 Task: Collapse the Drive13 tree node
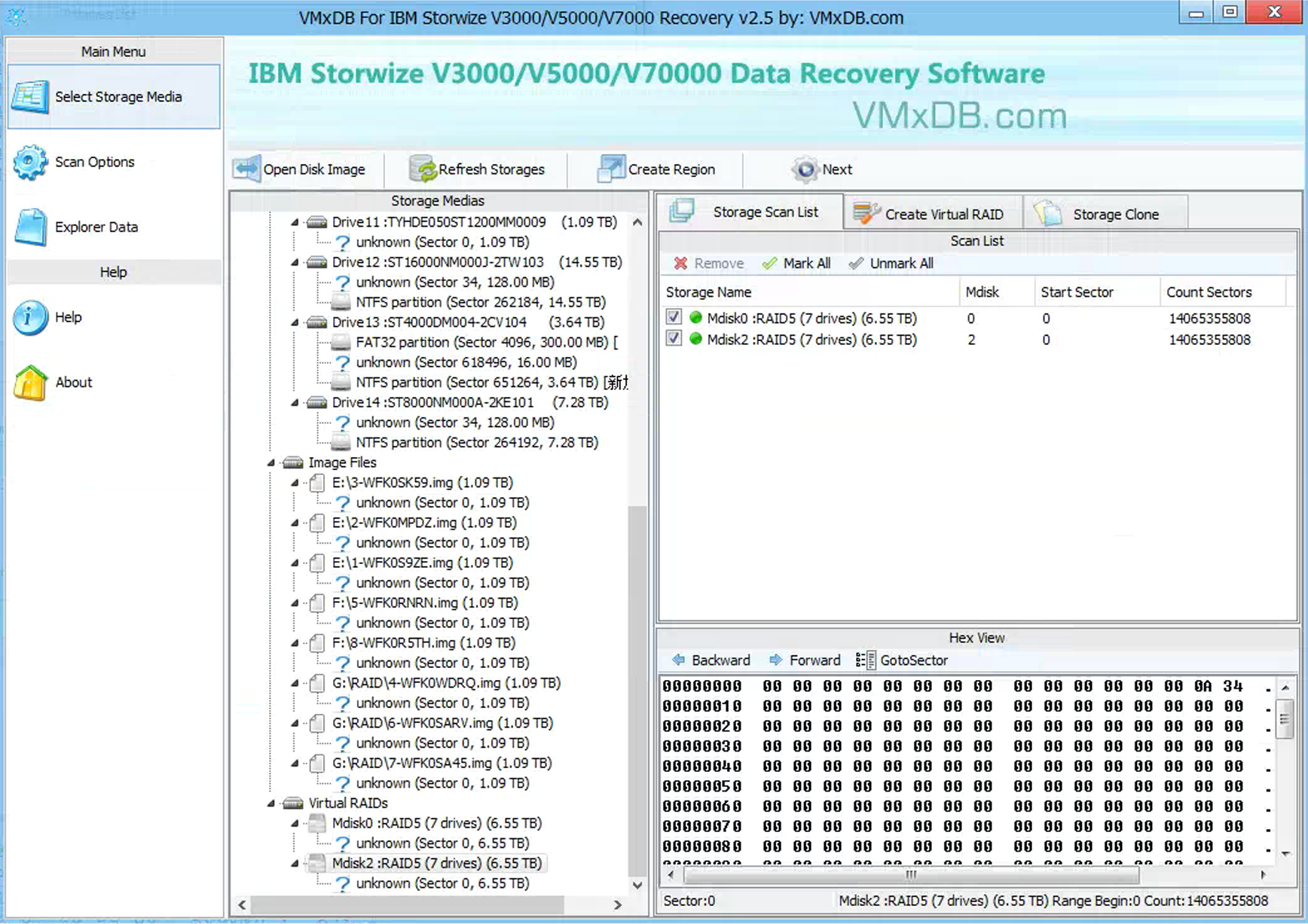[x=295, y=322]
